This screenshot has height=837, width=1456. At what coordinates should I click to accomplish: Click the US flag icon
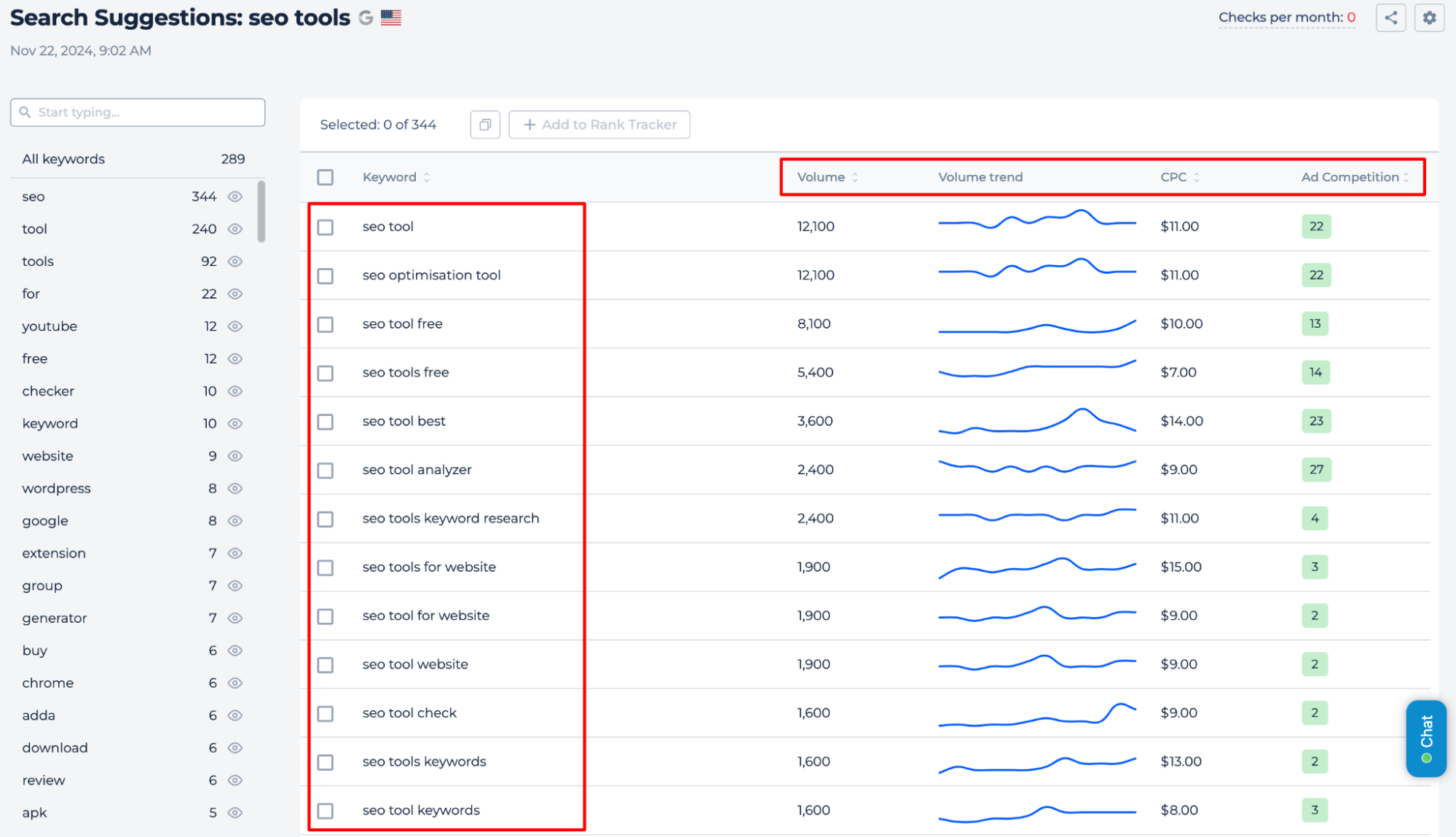(x=391, y=17)
